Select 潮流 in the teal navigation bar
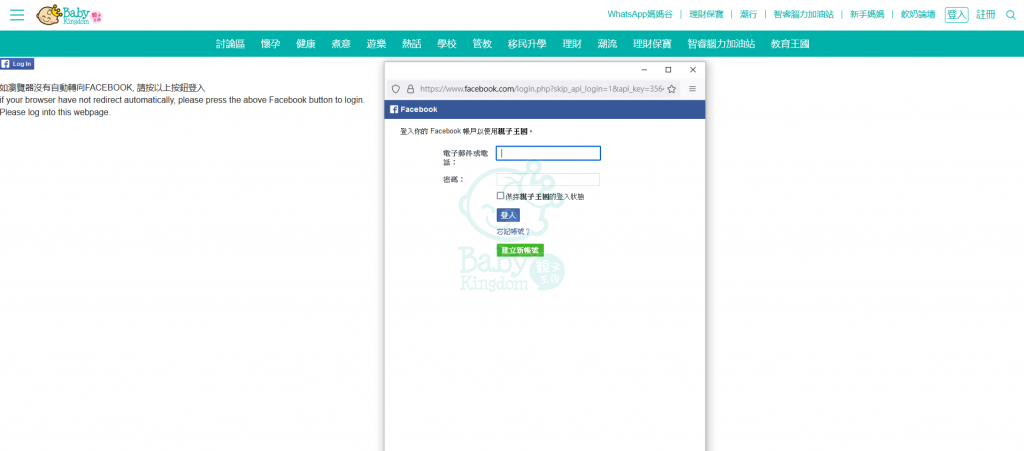This screenshot has height=451, width=1024. [607, 44]
